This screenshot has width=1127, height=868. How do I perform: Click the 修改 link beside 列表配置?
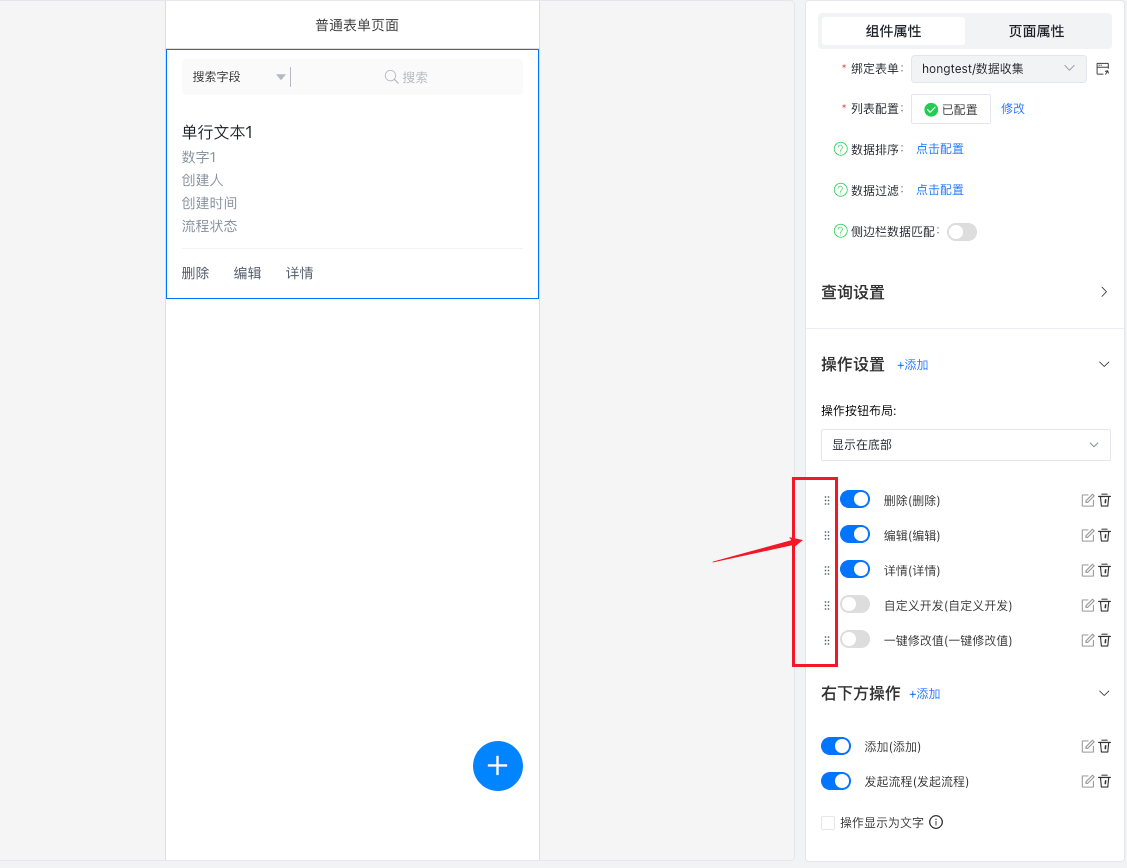[1013, 109]
